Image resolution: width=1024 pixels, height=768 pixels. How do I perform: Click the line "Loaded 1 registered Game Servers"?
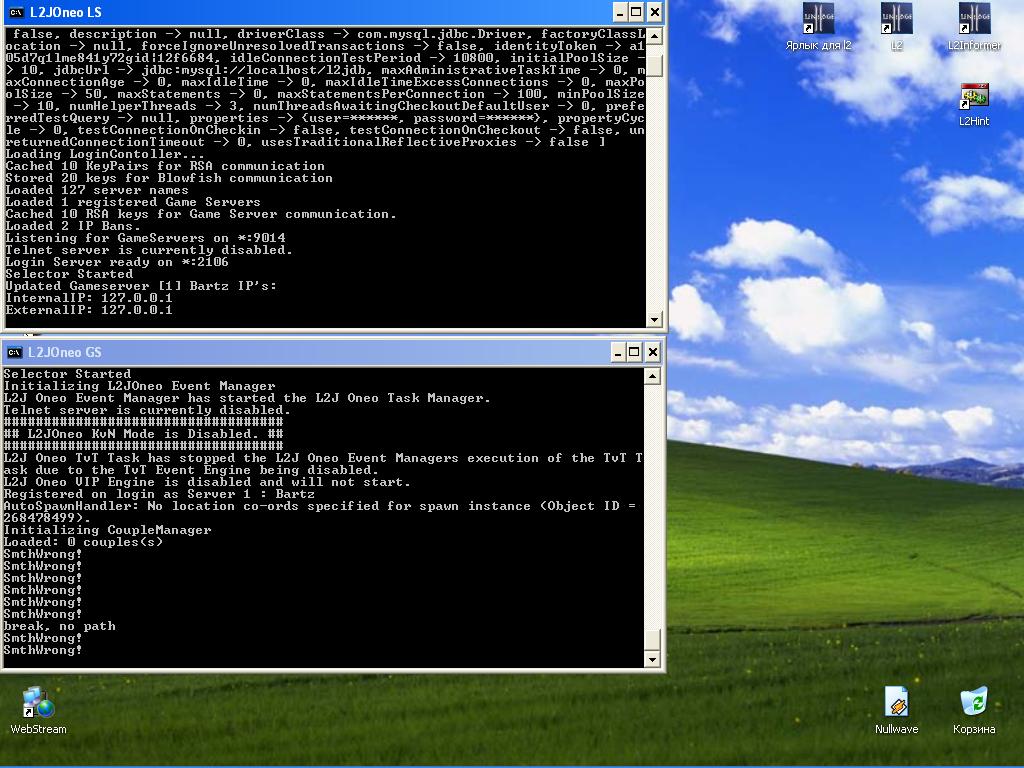click(x=133, y=202)
